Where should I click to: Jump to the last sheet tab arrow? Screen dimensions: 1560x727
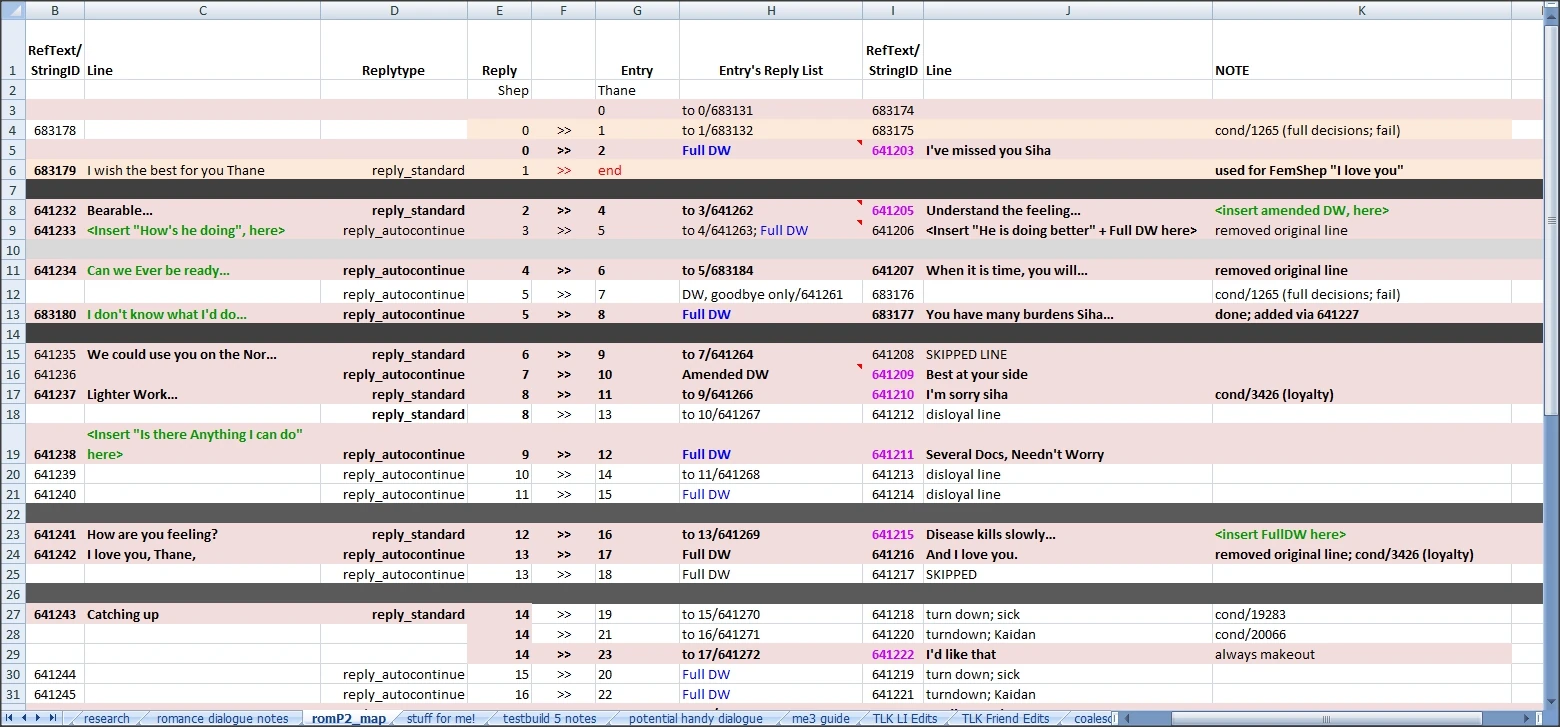(53, 718)
